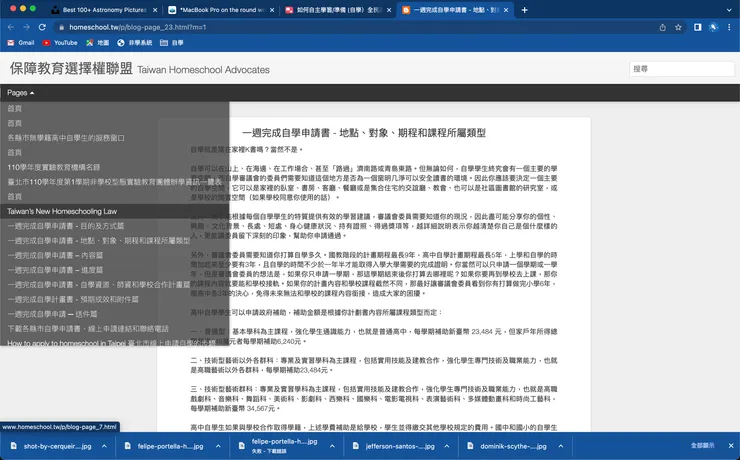Click the article heading 一週完成自學申請書 - 地點
Image resolution: width=740 pixels, height=460 pixels.
[364, 133]
